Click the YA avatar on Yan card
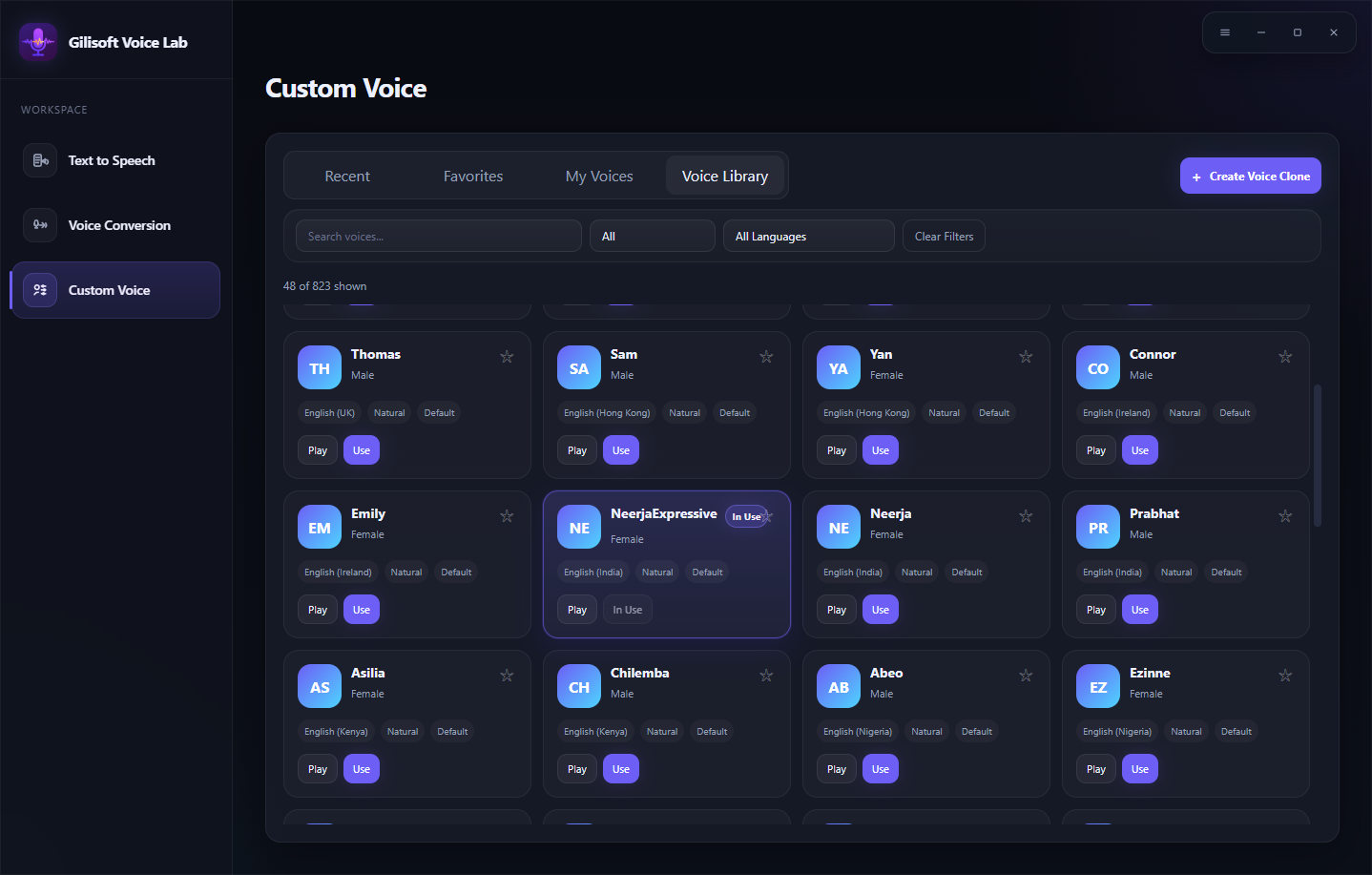This screenshot has height=875, width=1372. (x=839, y=367)
